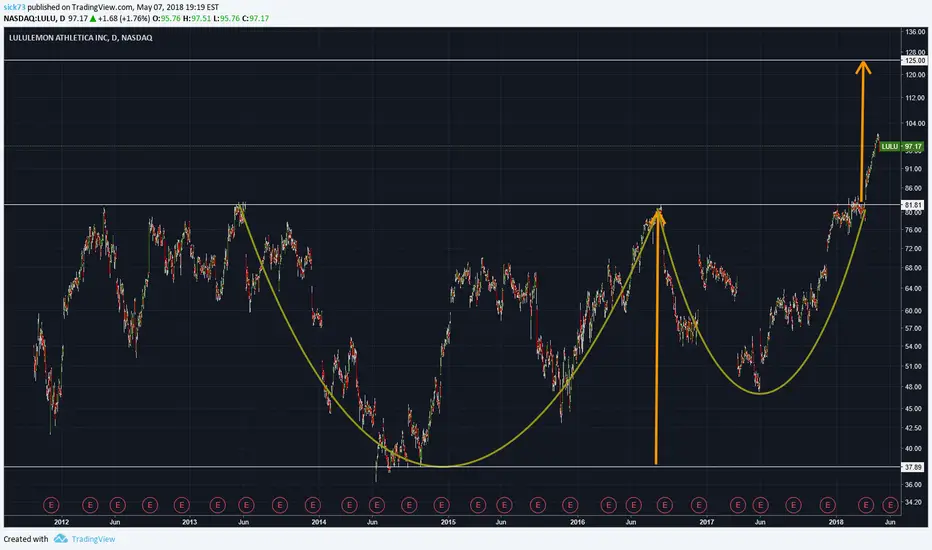
Task: Click the NASDAQ:LULU, D symbol text
Action: (34, 18)
